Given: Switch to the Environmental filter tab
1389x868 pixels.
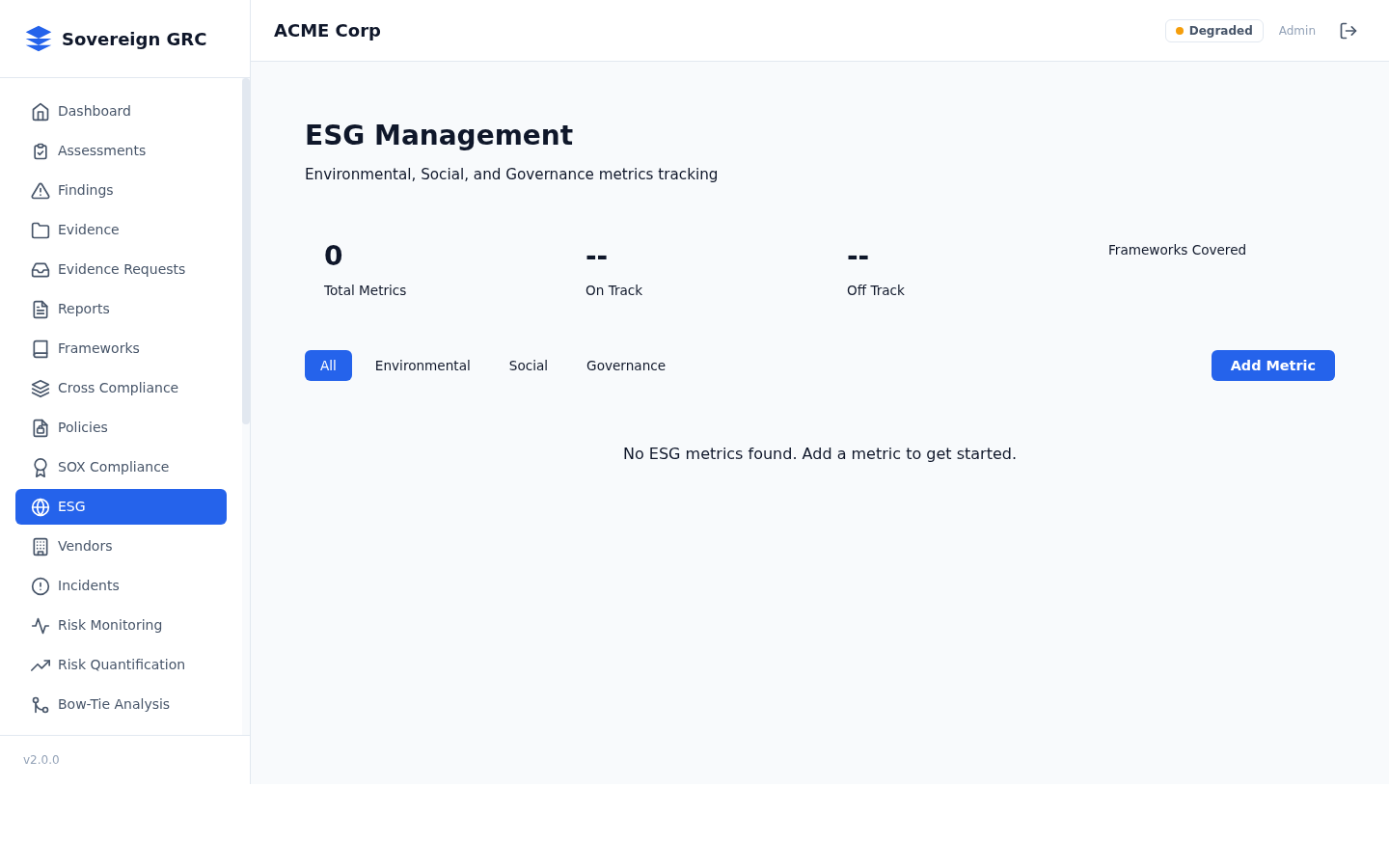Looking at the screenshot, I should (x=422, y=366).
